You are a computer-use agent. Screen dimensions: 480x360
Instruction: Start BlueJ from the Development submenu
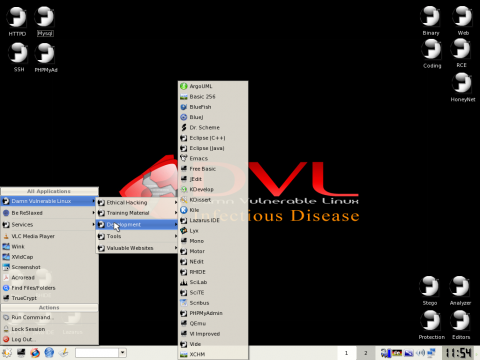pyautogui.click(x=213, y=117)
